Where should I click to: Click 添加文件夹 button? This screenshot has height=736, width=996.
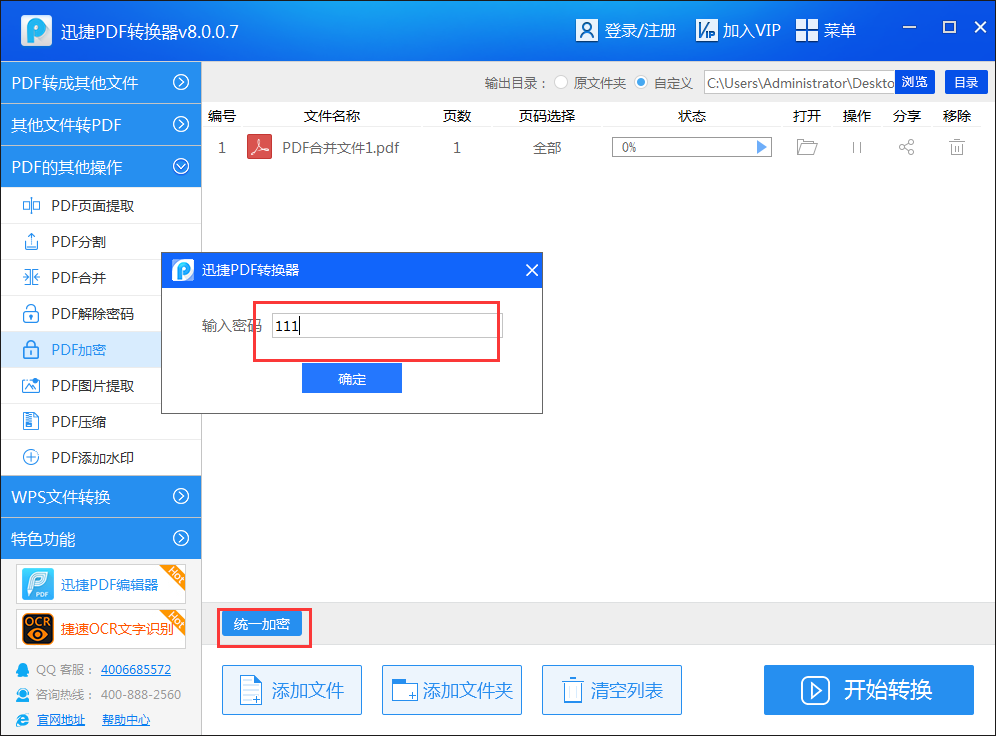(x=452, y=690)
